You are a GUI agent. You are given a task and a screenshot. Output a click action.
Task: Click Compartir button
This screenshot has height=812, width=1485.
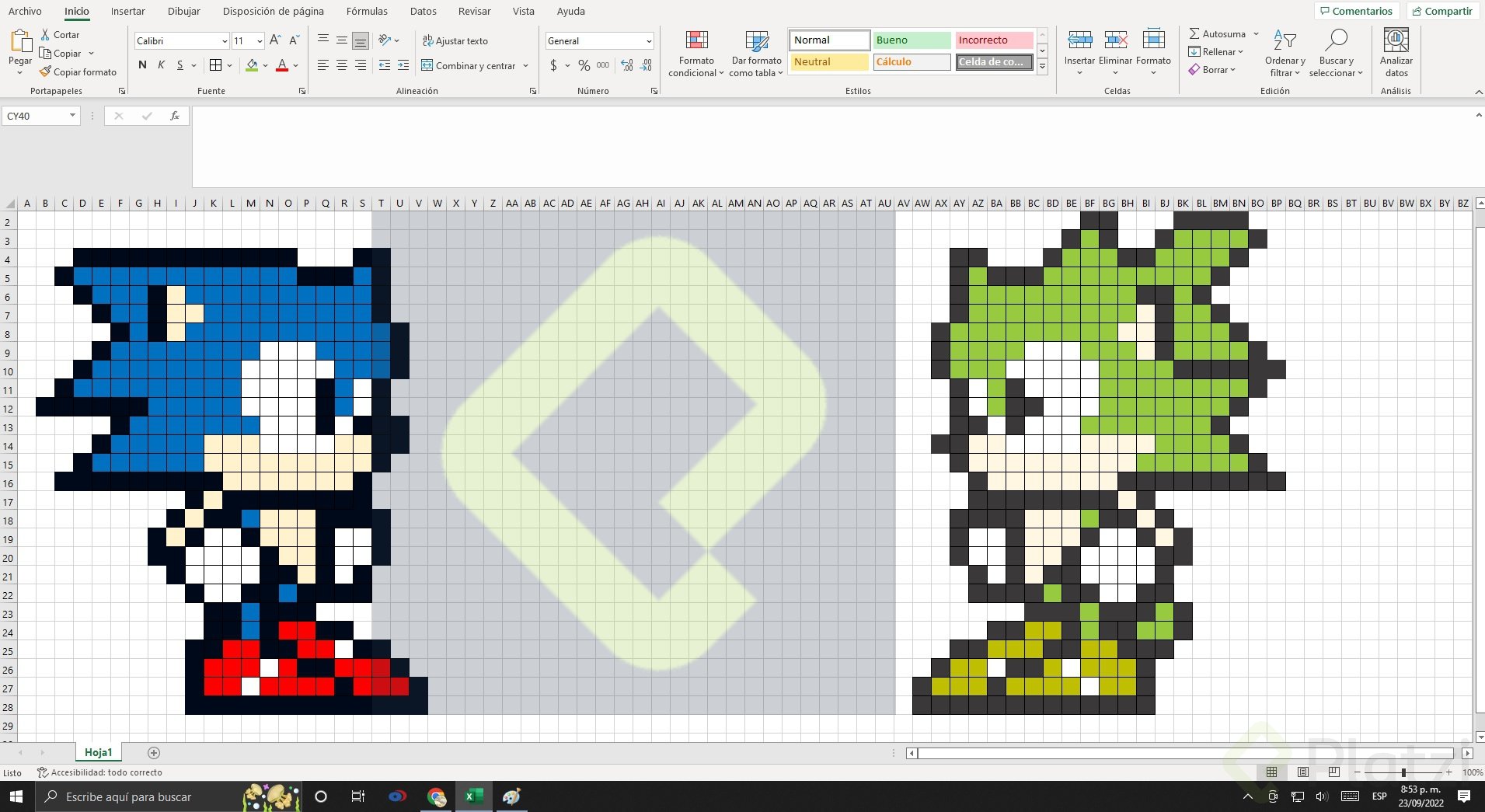pyautogui.click(x=1442, y=11)
